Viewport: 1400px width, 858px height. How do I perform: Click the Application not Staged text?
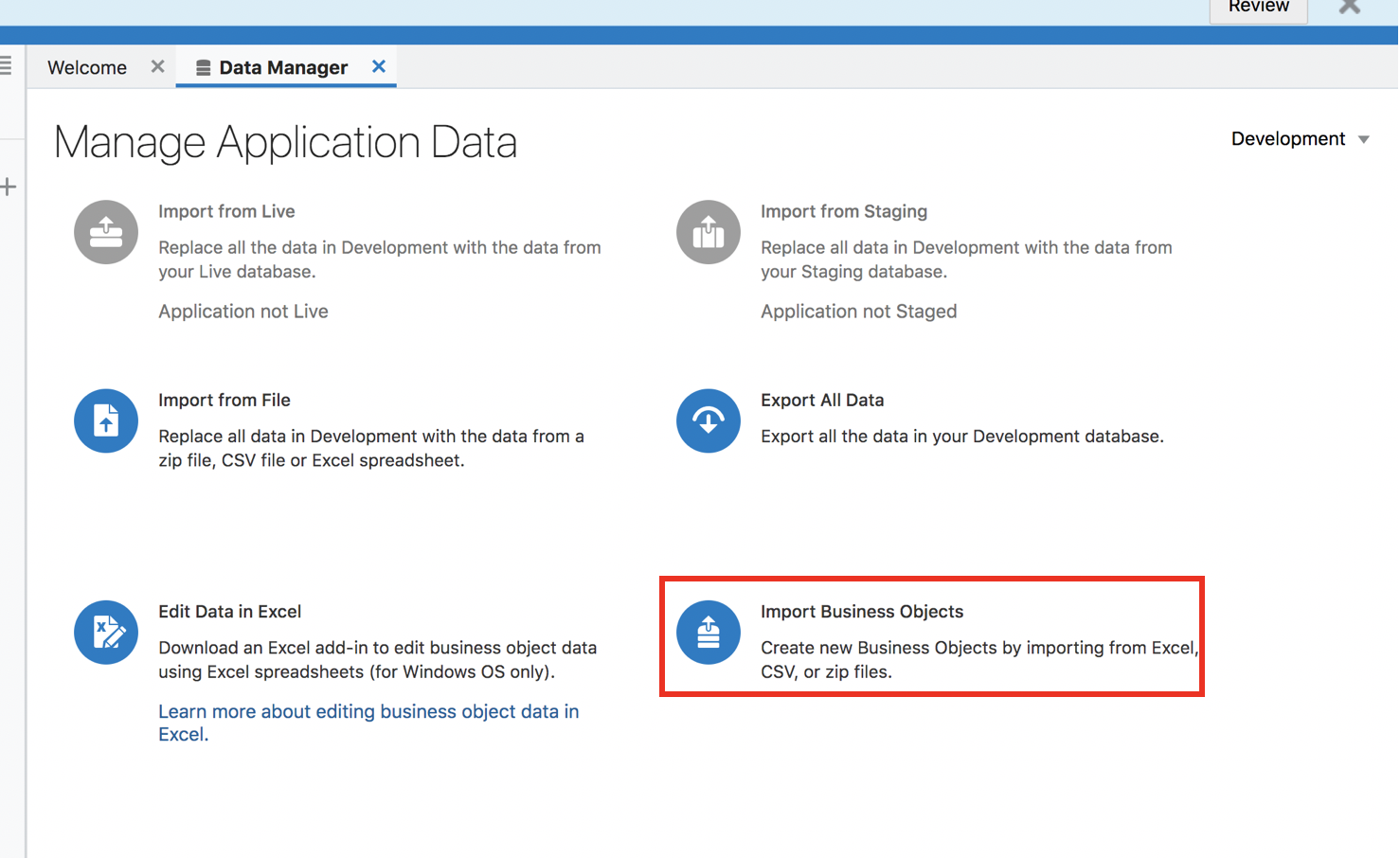(859, 312)
